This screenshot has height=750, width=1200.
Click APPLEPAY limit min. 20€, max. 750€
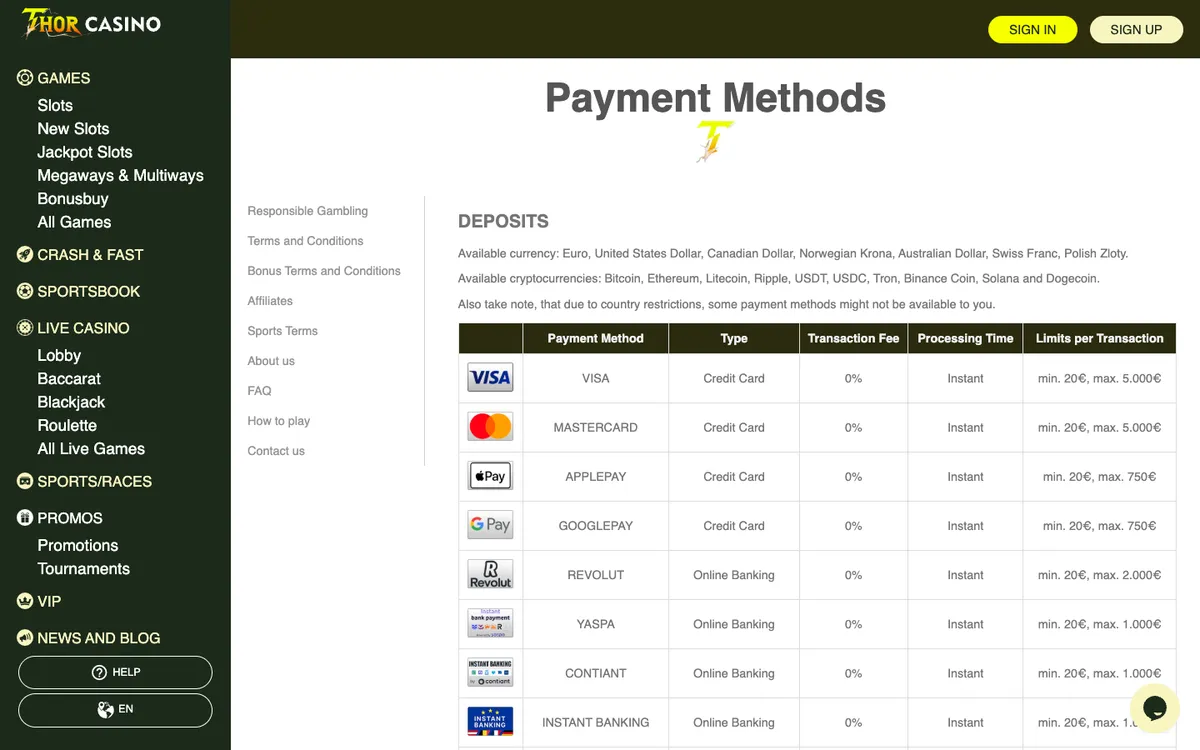(1100, 476)
